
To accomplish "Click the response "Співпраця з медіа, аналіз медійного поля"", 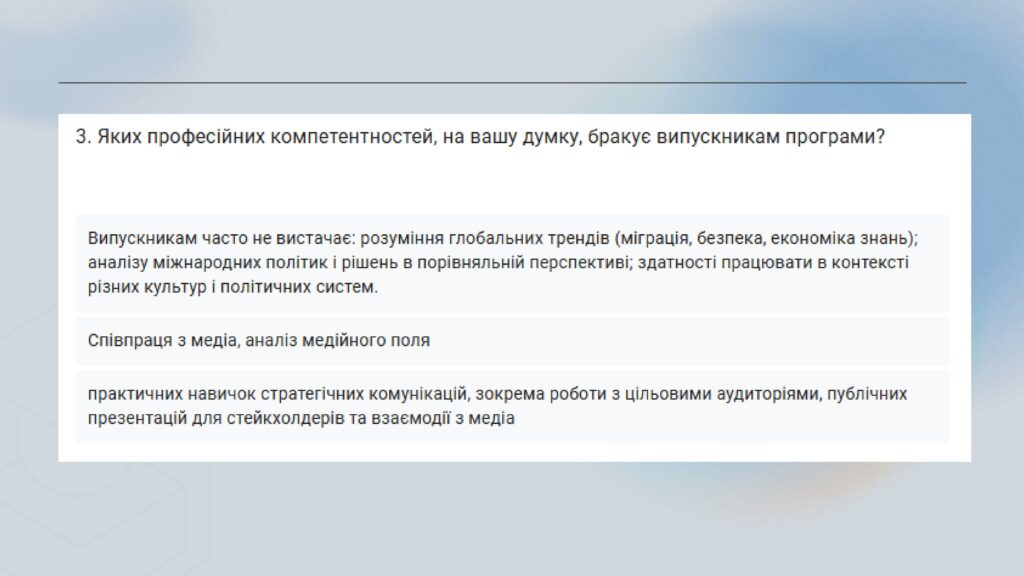I will (259, 340).
